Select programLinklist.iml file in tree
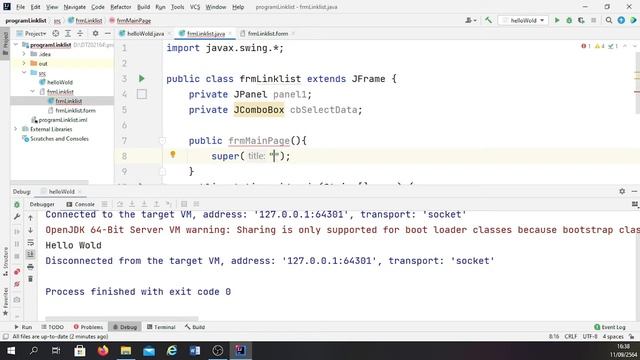 [60, 120]
